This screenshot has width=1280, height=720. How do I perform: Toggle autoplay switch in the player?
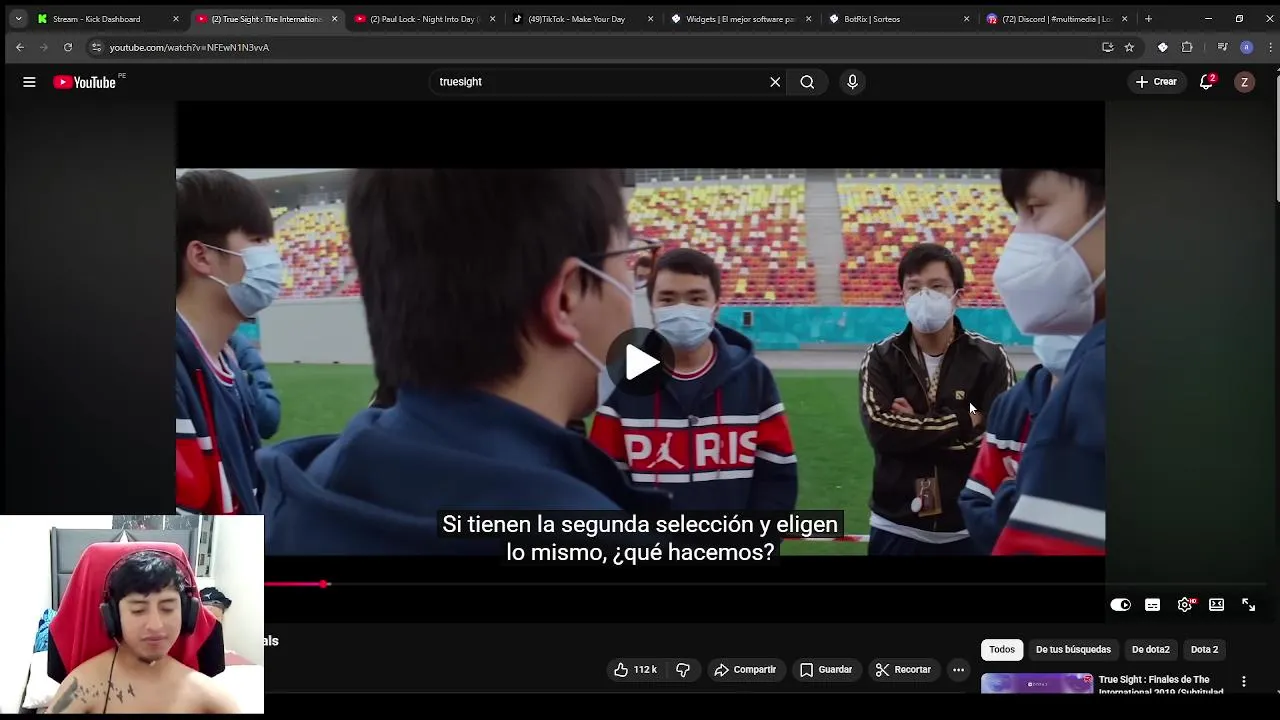click(x=1120, y=604)
